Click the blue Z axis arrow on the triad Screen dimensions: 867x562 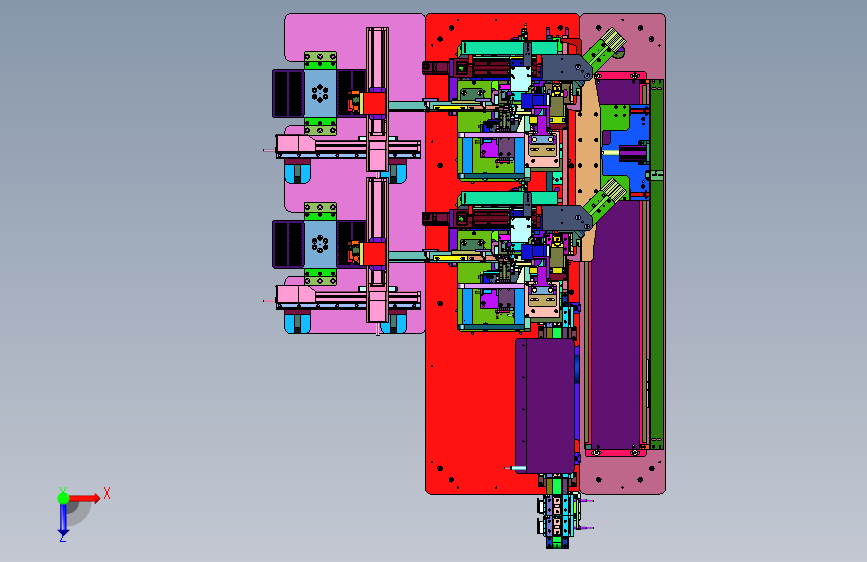(x=63, y=520)
